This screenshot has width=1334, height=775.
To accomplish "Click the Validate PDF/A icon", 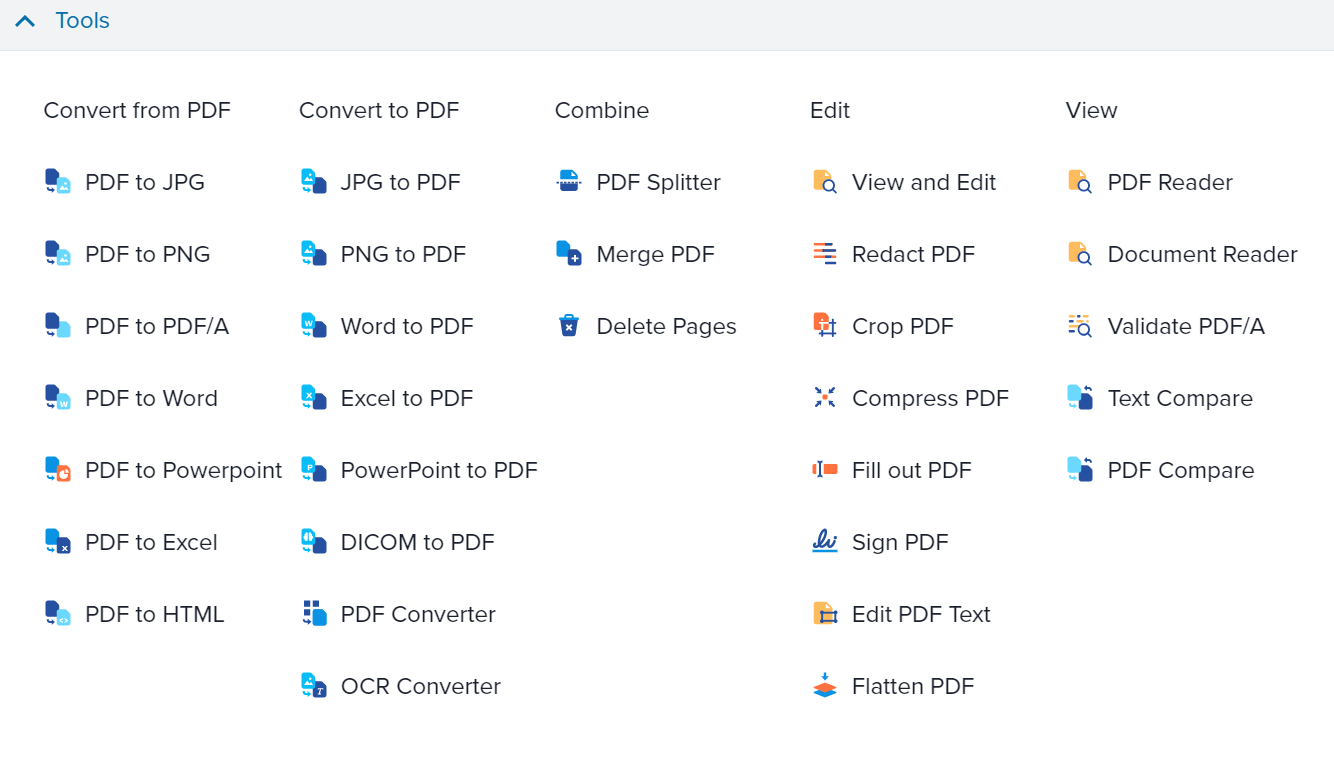I will [x=1080, y=326].
